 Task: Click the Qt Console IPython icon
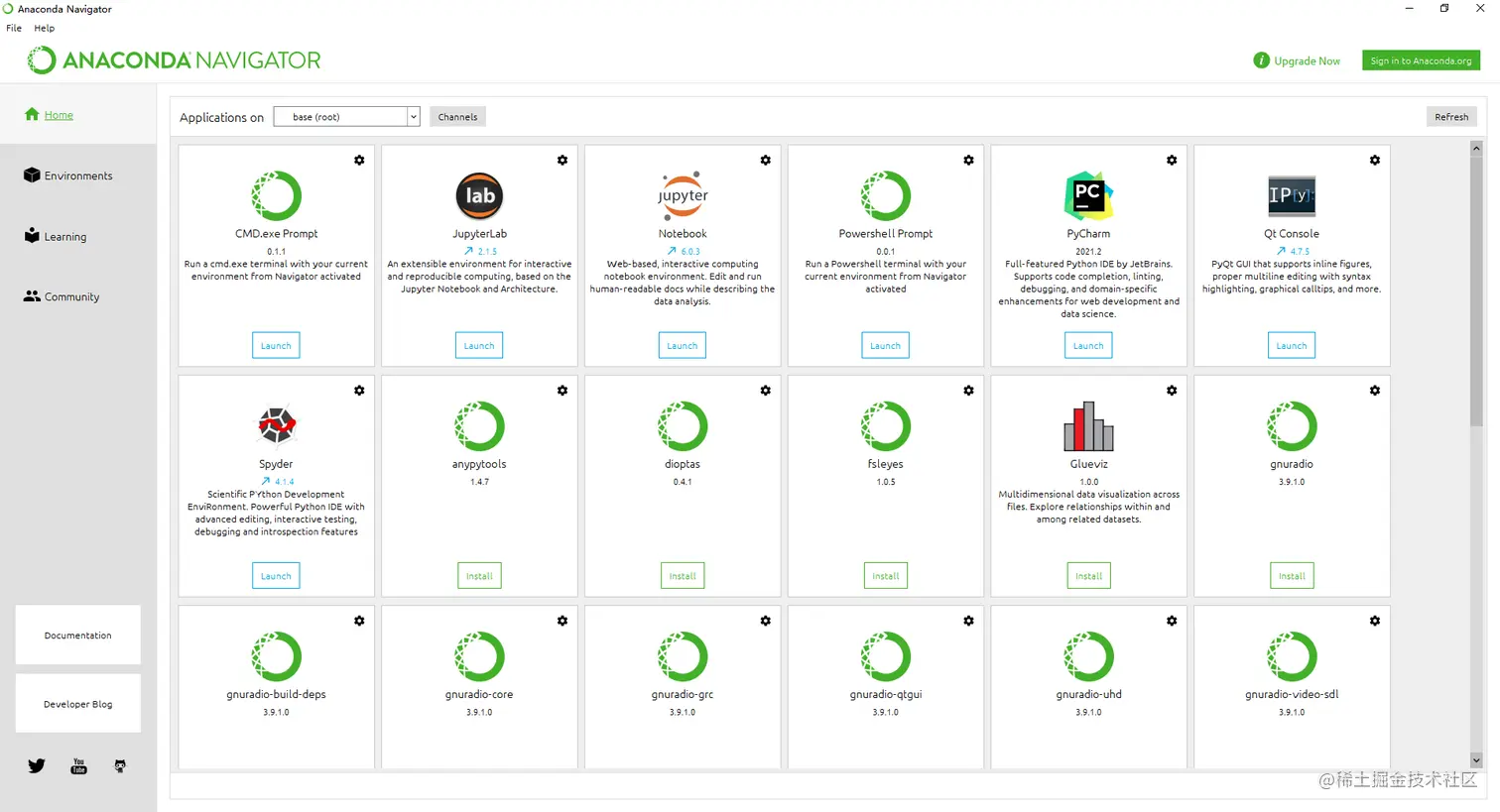pos(1292,195)
